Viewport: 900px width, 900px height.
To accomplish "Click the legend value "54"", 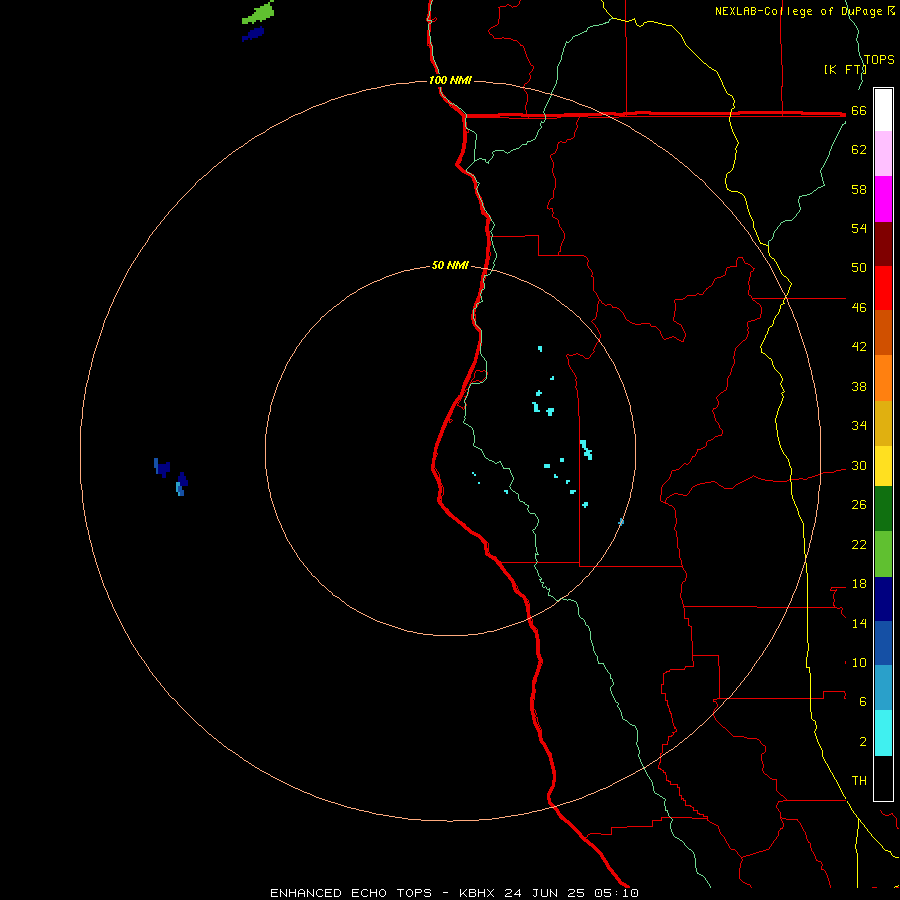I will [x=859, y=228].
